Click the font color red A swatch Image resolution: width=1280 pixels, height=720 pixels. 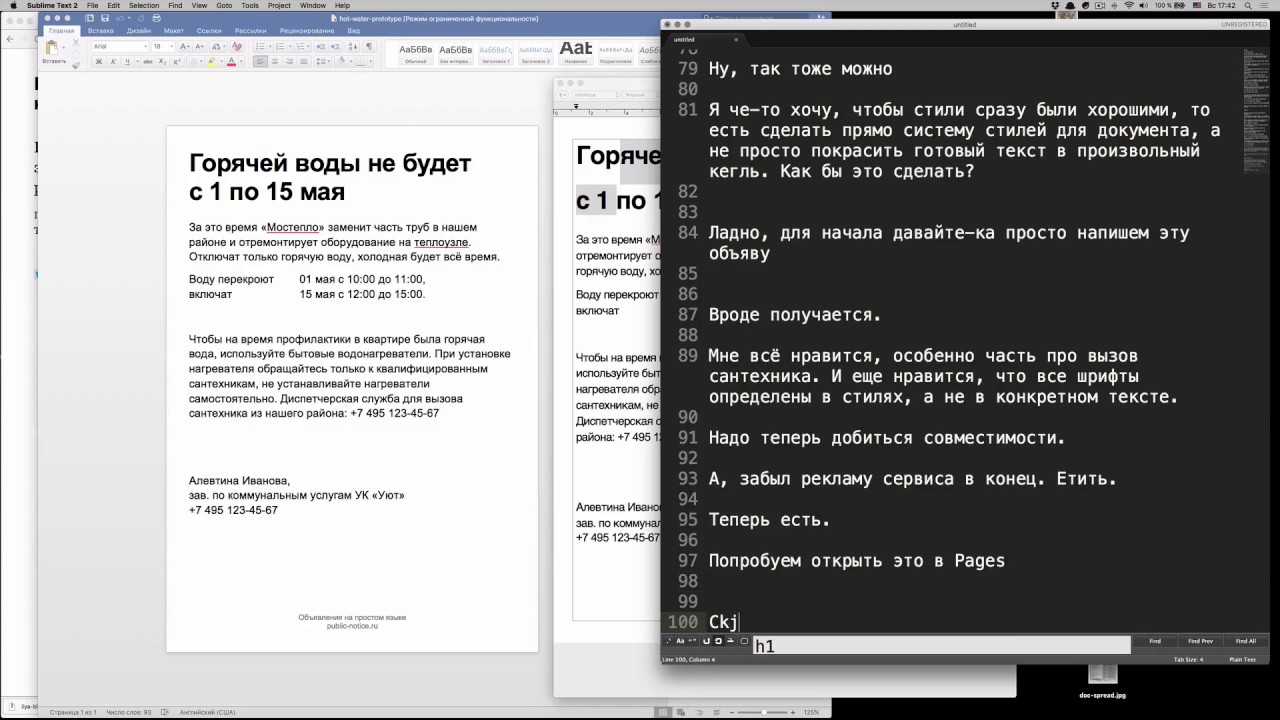(231, 61)
